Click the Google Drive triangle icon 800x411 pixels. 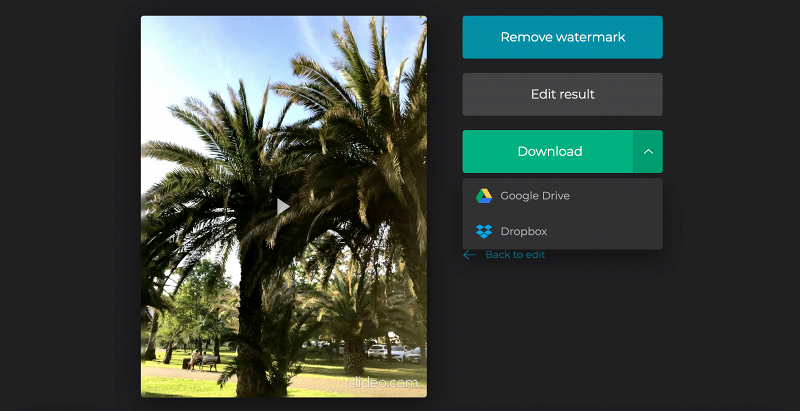(484, 196)
